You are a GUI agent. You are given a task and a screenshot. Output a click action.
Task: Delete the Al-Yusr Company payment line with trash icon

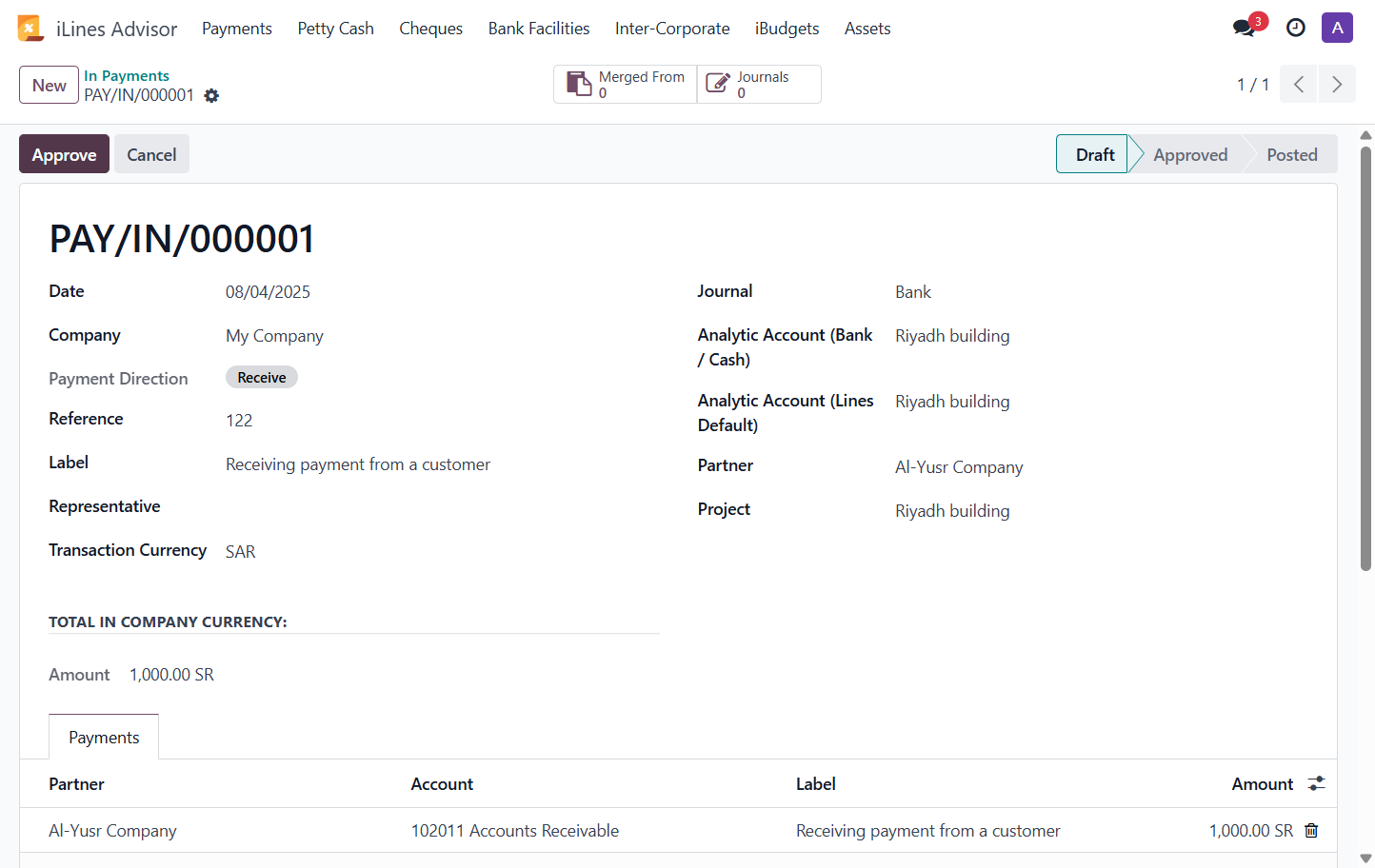pyautogui.click(x=1311, y=830)
